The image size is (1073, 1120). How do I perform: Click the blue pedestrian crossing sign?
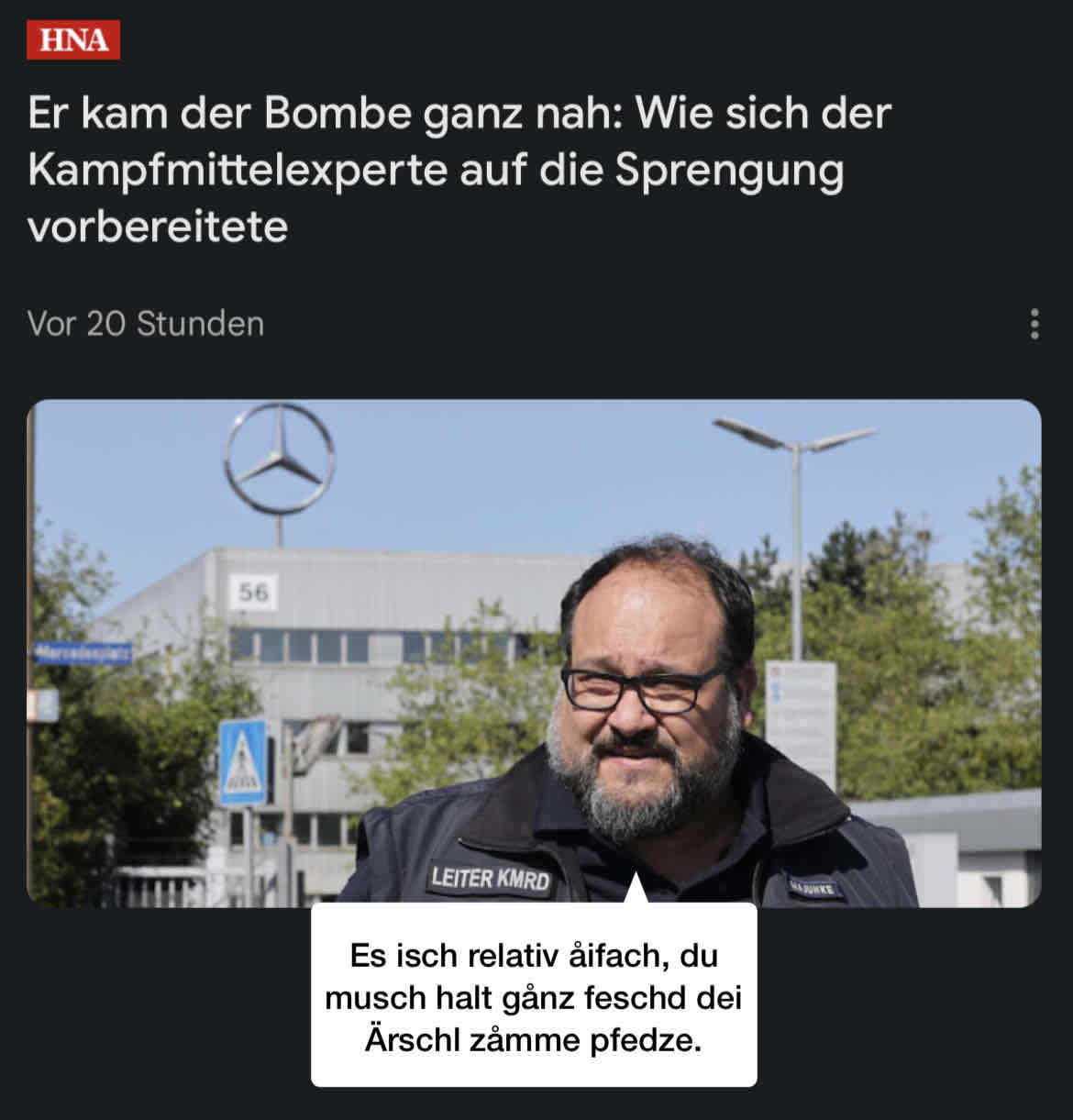click(x=243, y=761)
